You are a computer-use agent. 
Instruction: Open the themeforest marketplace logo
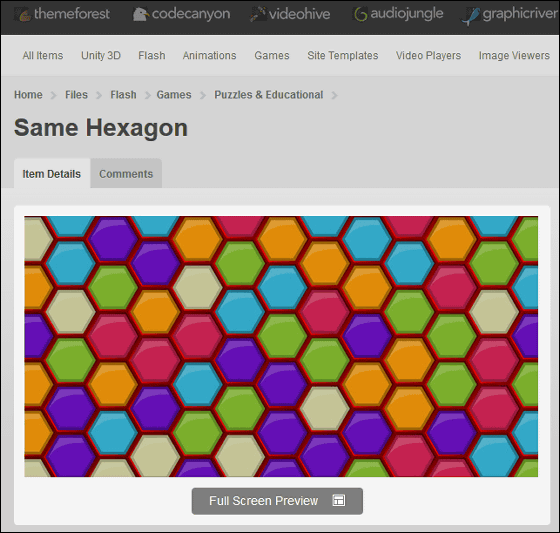tap(62, 14)
